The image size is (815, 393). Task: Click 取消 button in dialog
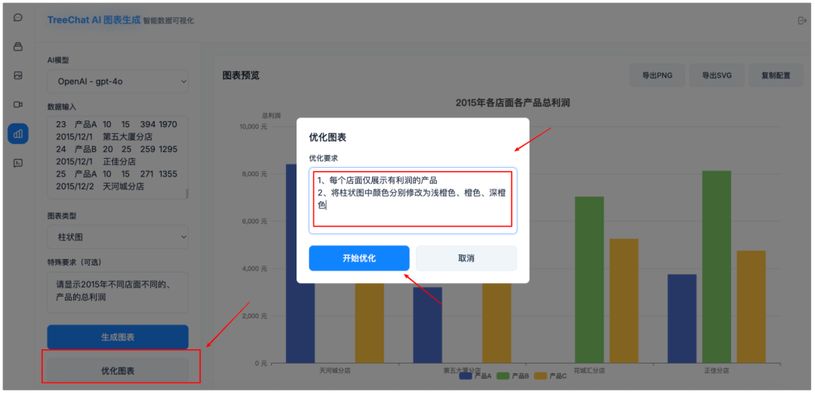[466, 258]
